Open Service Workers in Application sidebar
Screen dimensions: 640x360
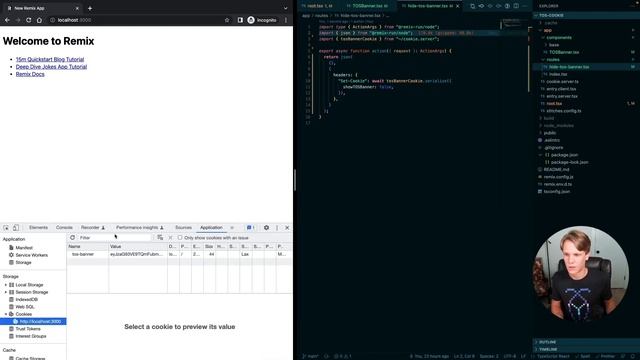[x=31, y=255]
